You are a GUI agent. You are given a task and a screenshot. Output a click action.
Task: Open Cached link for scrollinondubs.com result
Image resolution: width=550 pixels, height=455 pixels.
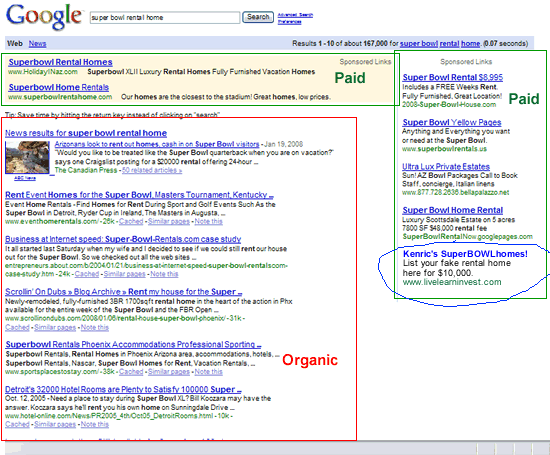pyautogui.click(x=17, y=327)
